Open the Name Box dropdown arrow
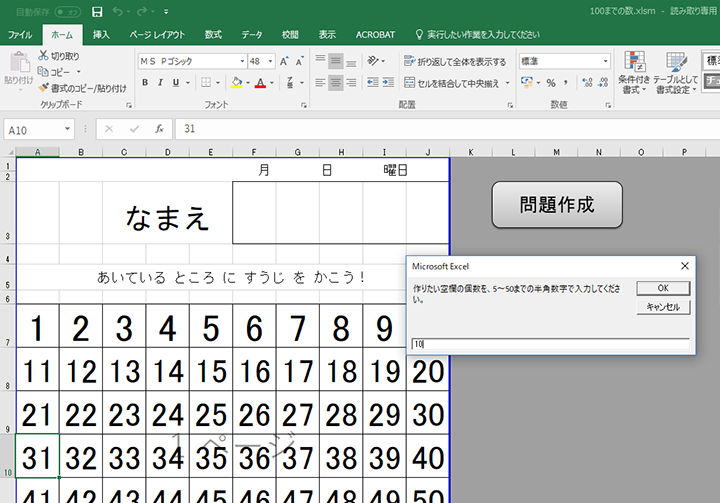 tap(67, 129)
